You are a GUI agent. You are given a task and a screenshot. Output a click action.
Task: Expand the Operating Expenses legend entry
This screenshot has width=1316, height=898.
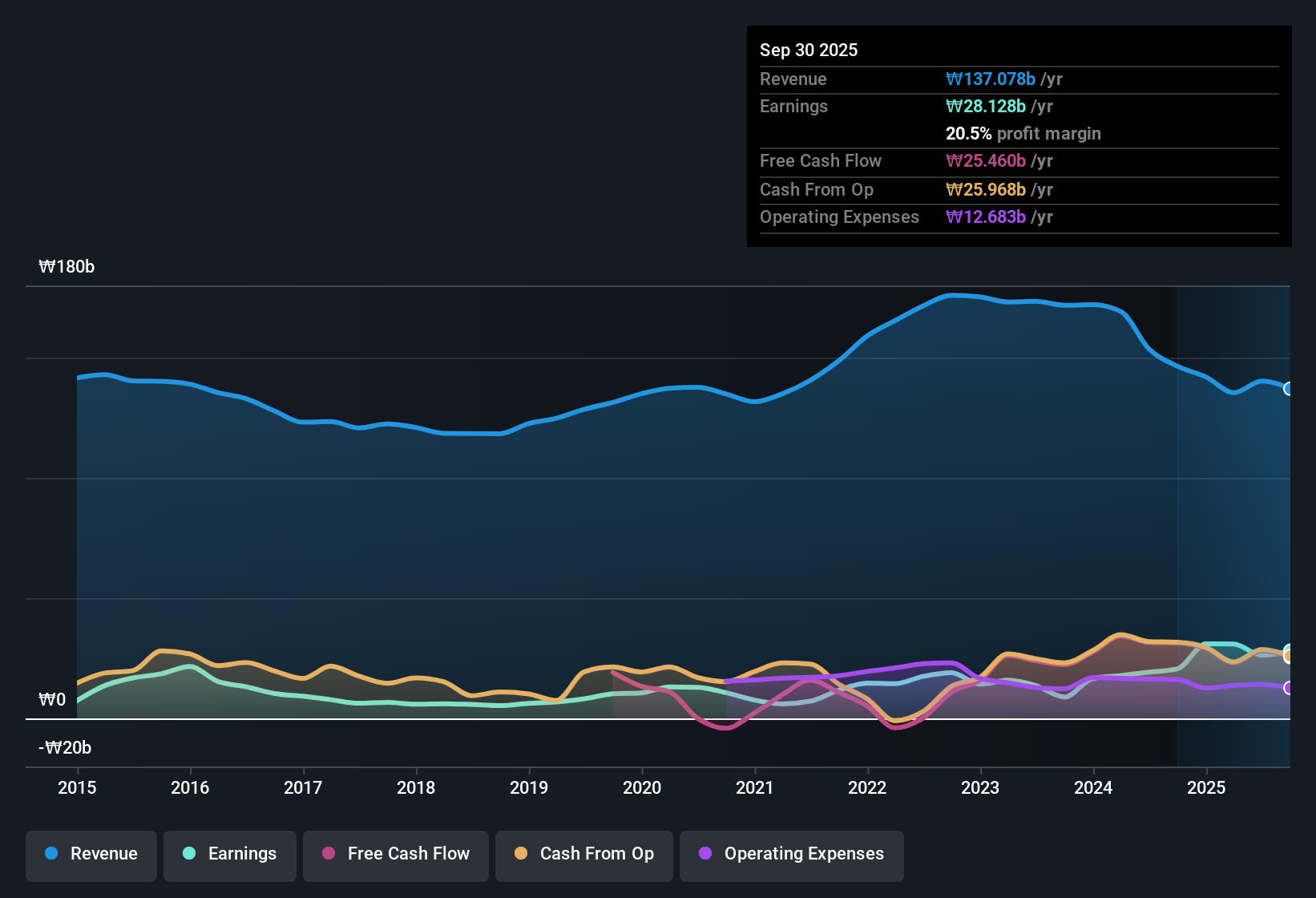click(x=791, y=854)
